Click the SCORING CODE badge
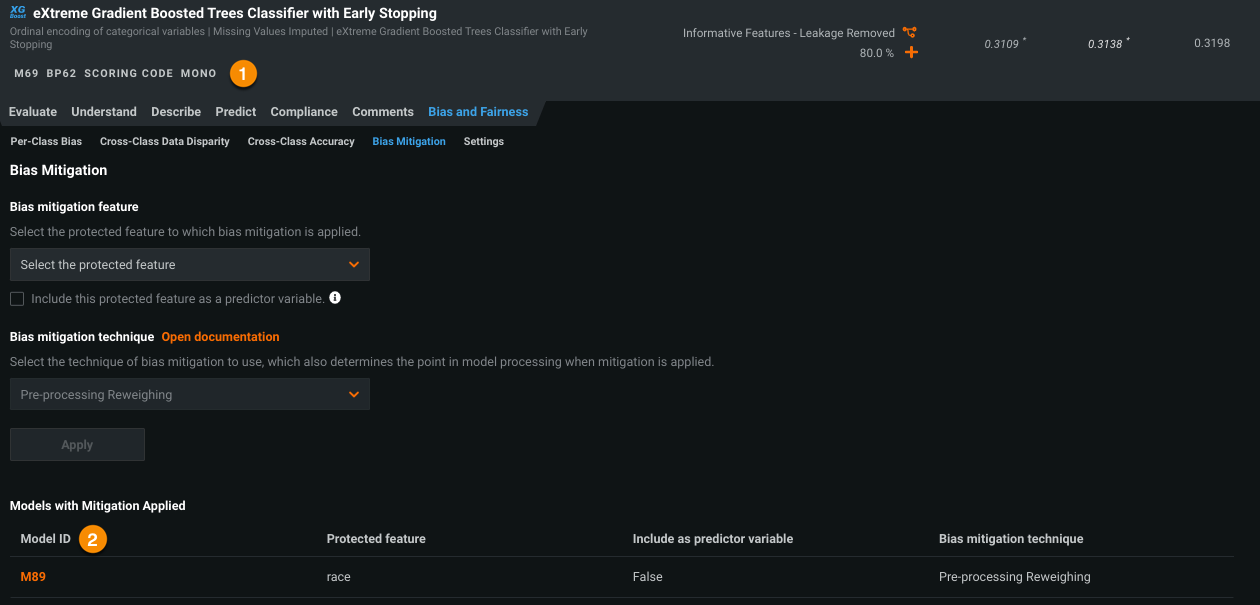Image resolution: width=1260 pixels, height=605 pixels. point(128,74)
